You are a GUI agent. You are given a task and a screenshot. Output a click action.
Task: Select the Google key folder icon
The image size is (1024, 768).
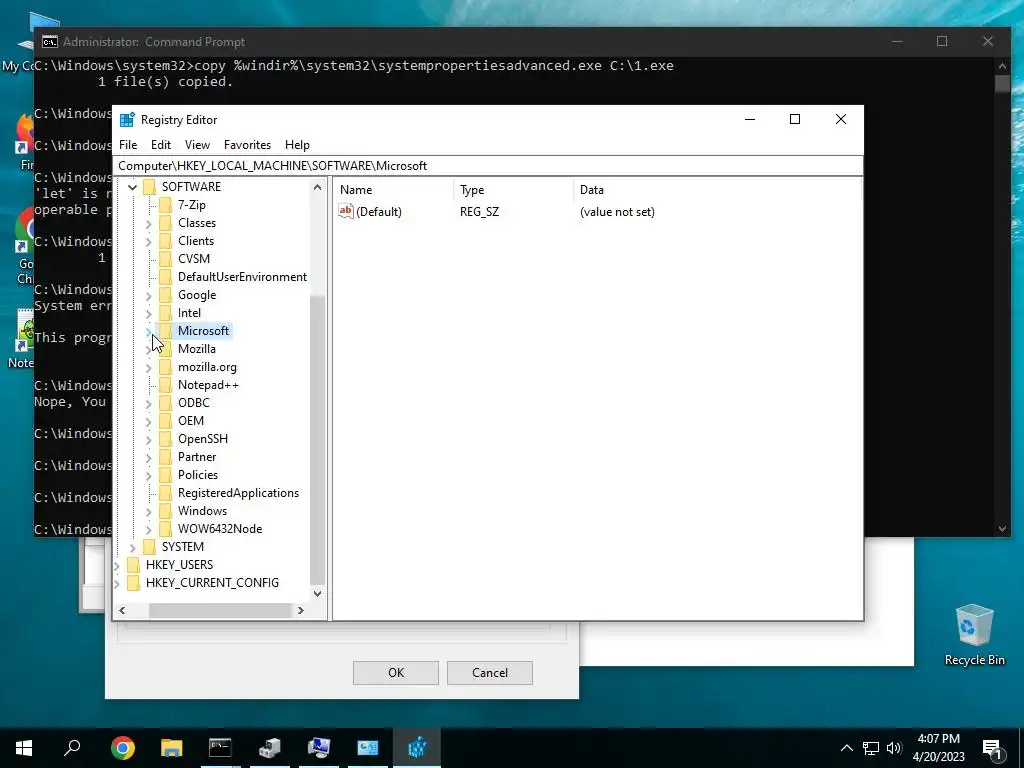pyautogui.click(x=166, y=295)
